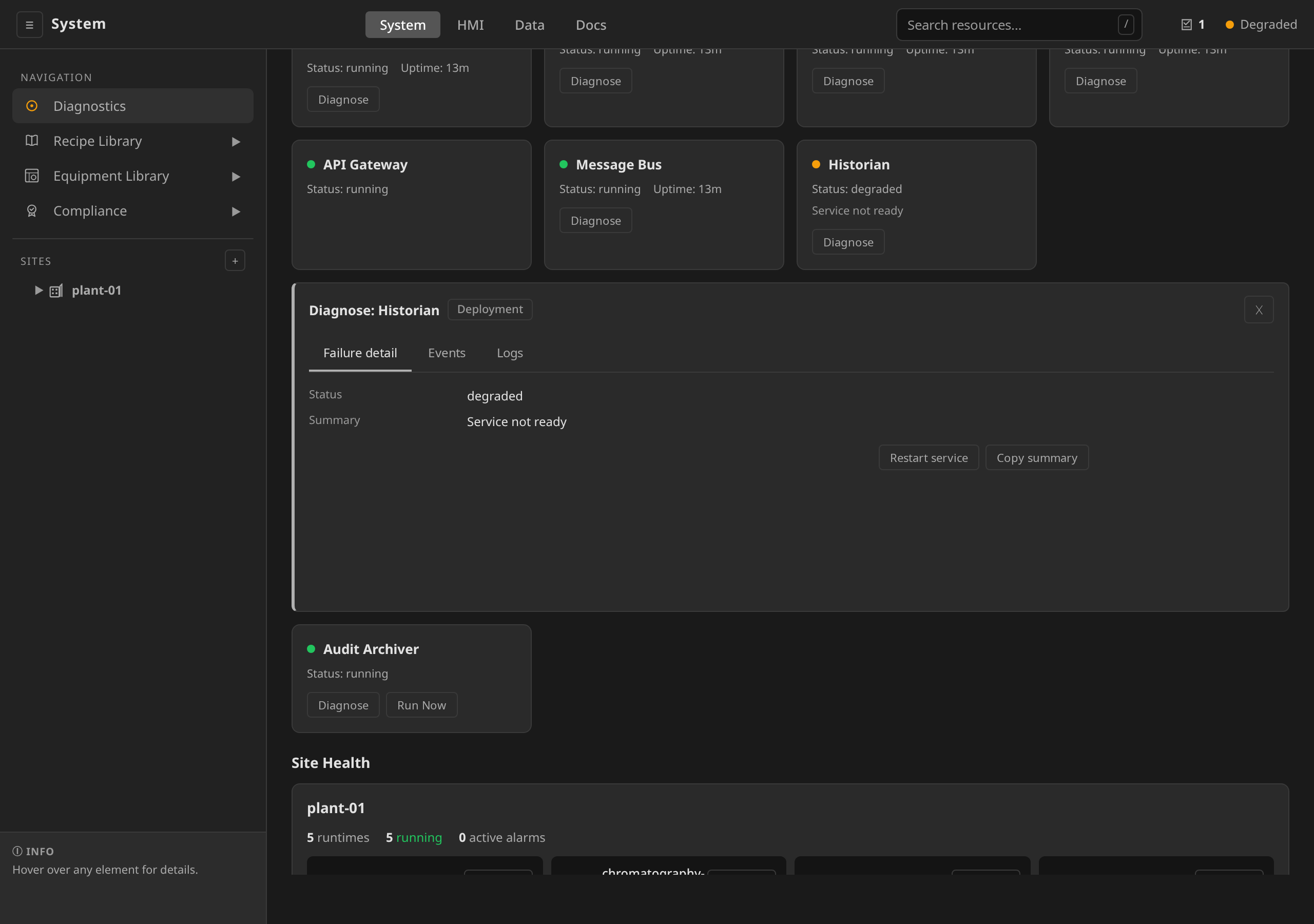Viewport: 1314px width, 924px height.
Task: Toggle the hamburger sidebar menu button
Action: (29, 25)
